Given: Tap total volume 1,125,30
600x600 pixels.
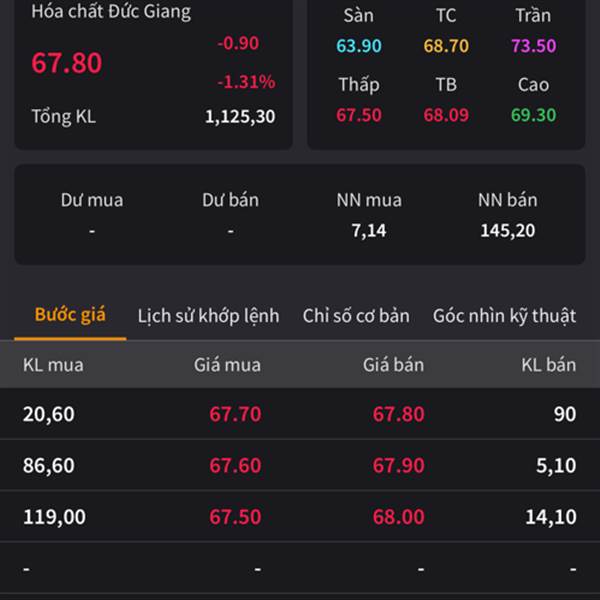Looking at the screenshot, I should point(240,117).
